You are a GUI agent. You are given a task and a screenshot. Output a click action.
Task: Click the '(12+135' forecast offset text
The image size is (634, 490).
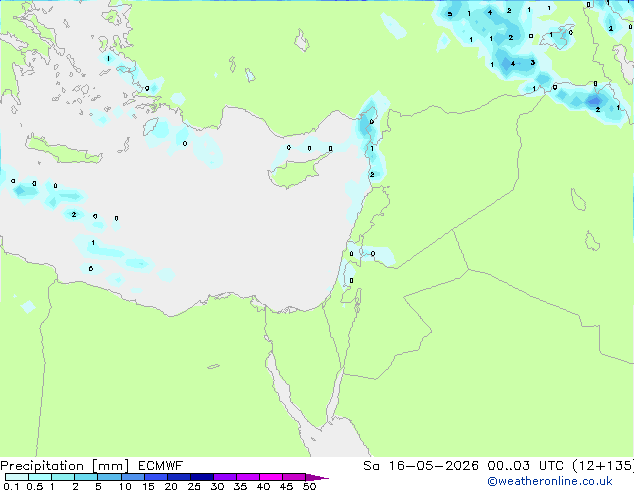click(x=602, y=466)
